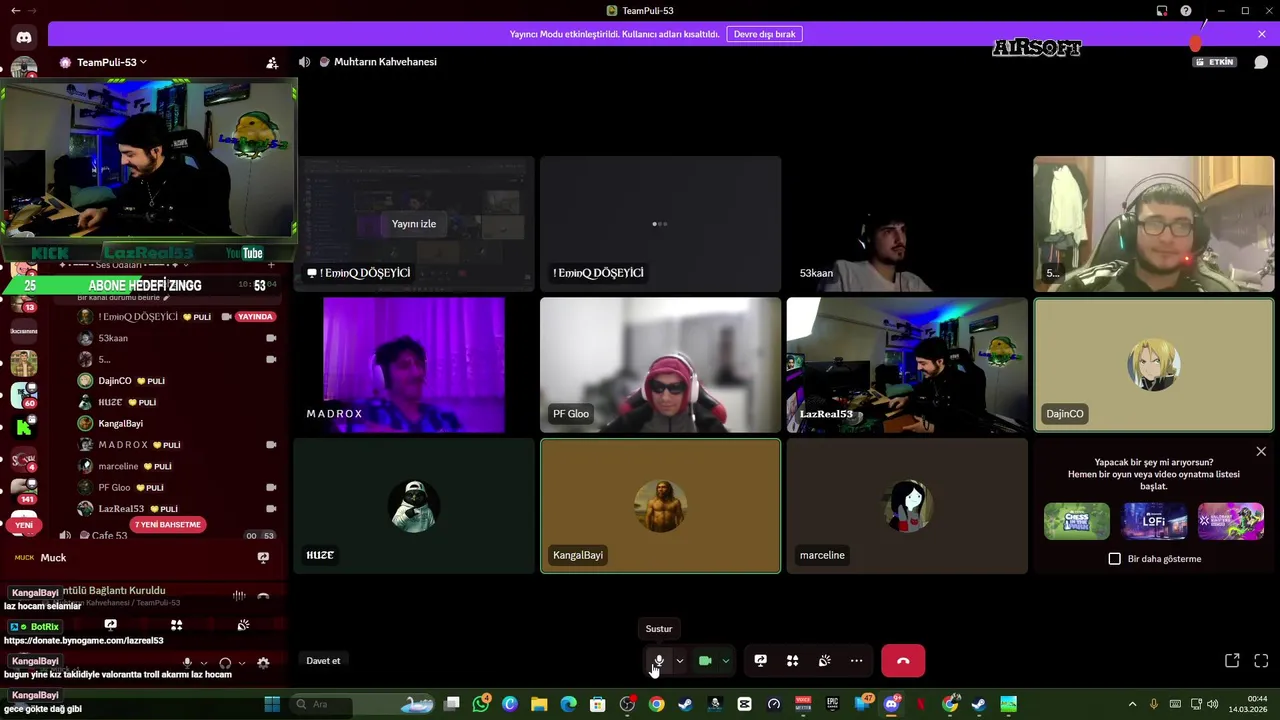1280x720 pixels.
Task: Dismiss the streamer mode purple banner
Action: tap(1262, 34)
